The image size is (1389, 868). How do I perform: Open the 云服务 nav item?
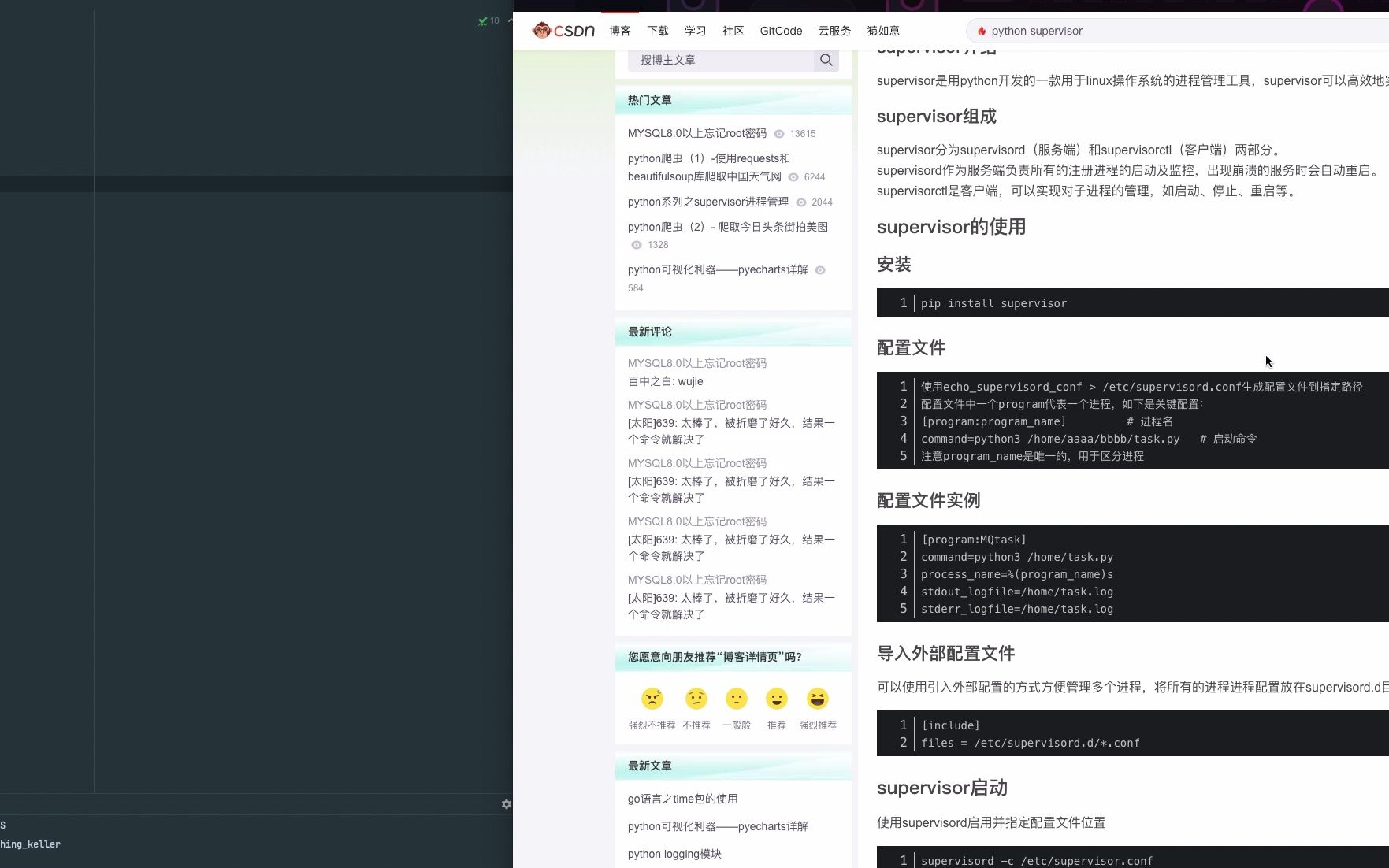point(835,31)
